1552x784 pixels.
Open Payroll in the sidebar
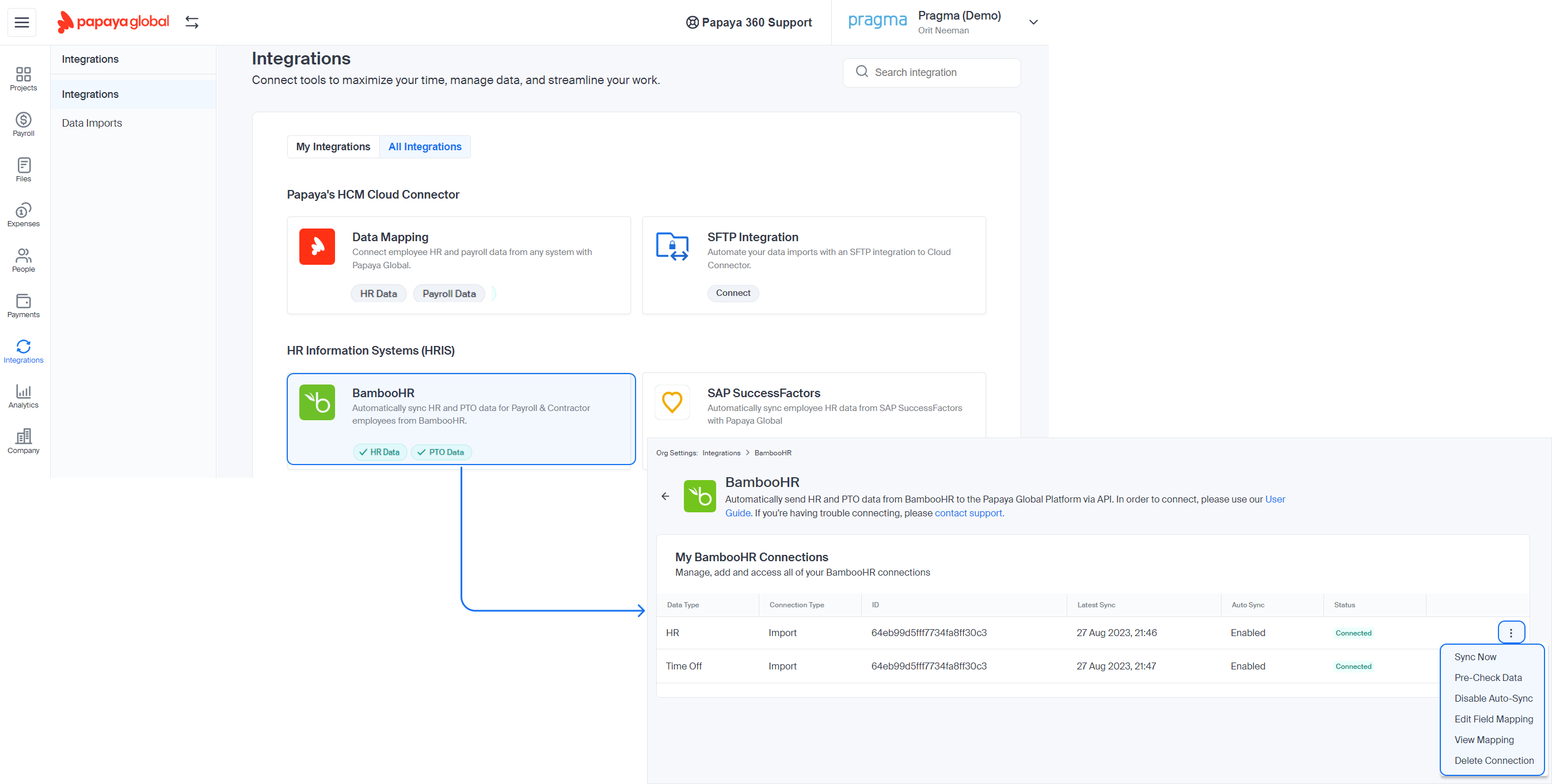(x=24, y=124)
